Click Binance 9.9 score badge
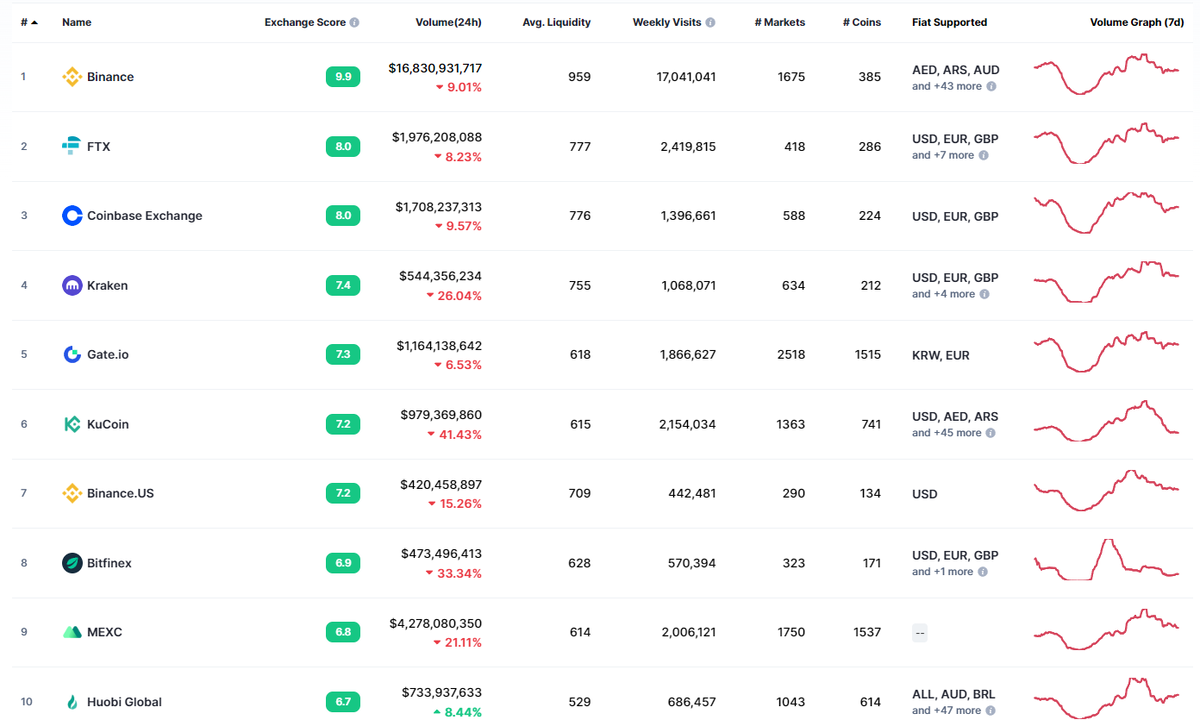The width and height of the screenshot is (1200, 720). coord(343,77)
